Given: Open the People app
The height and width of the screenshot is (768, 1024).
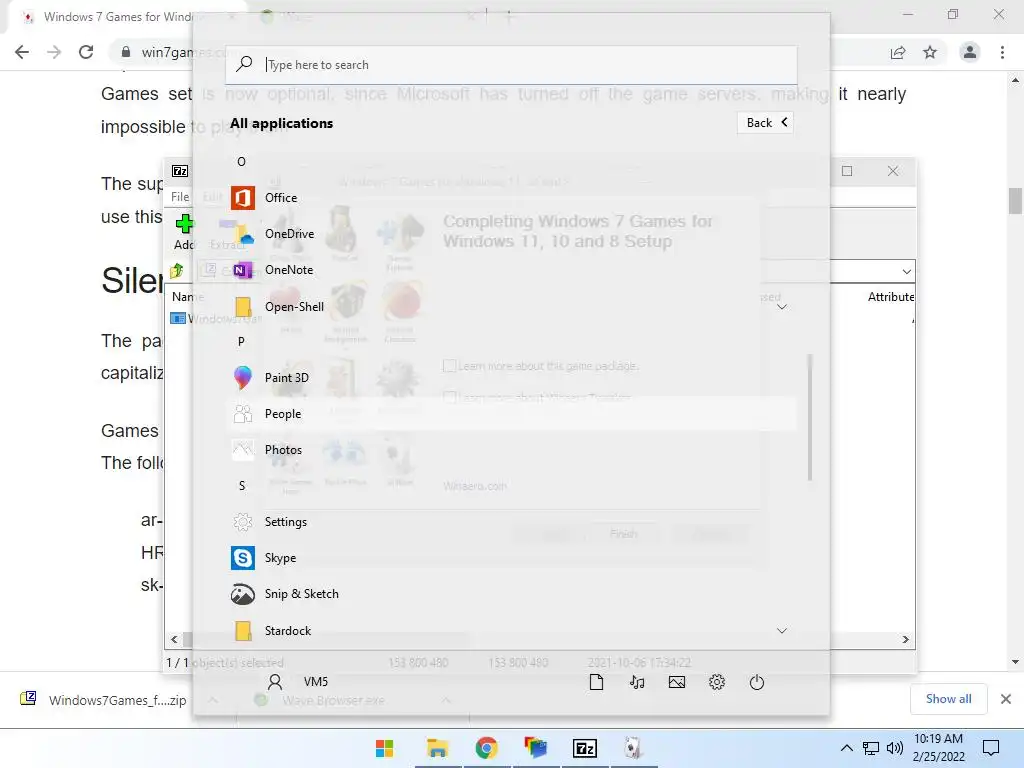Looking at the screenshot, I should click(512, 413).
